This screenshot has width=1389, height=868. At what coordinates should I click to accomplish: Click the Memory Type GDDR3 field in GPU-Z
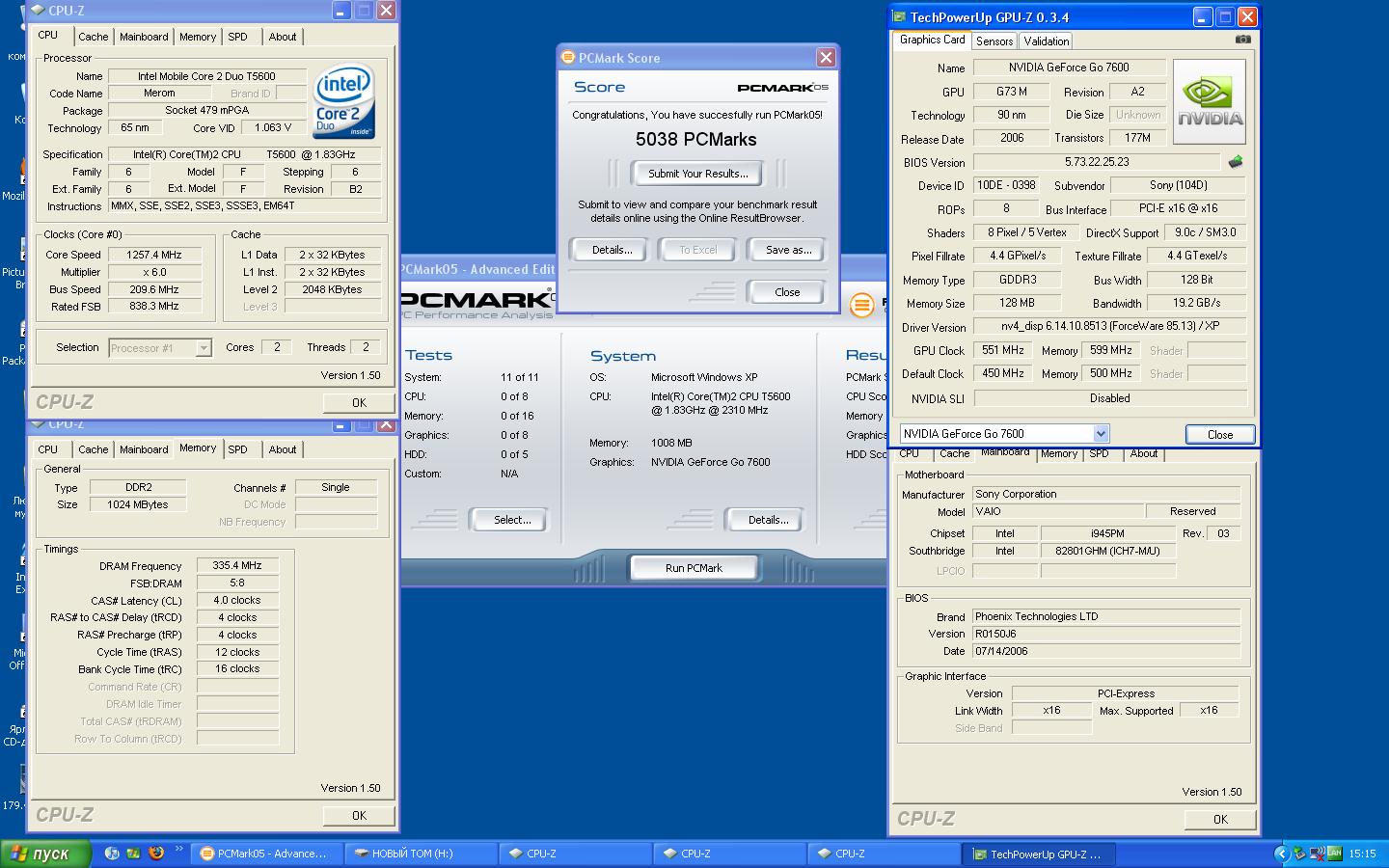pos(1018,280)
